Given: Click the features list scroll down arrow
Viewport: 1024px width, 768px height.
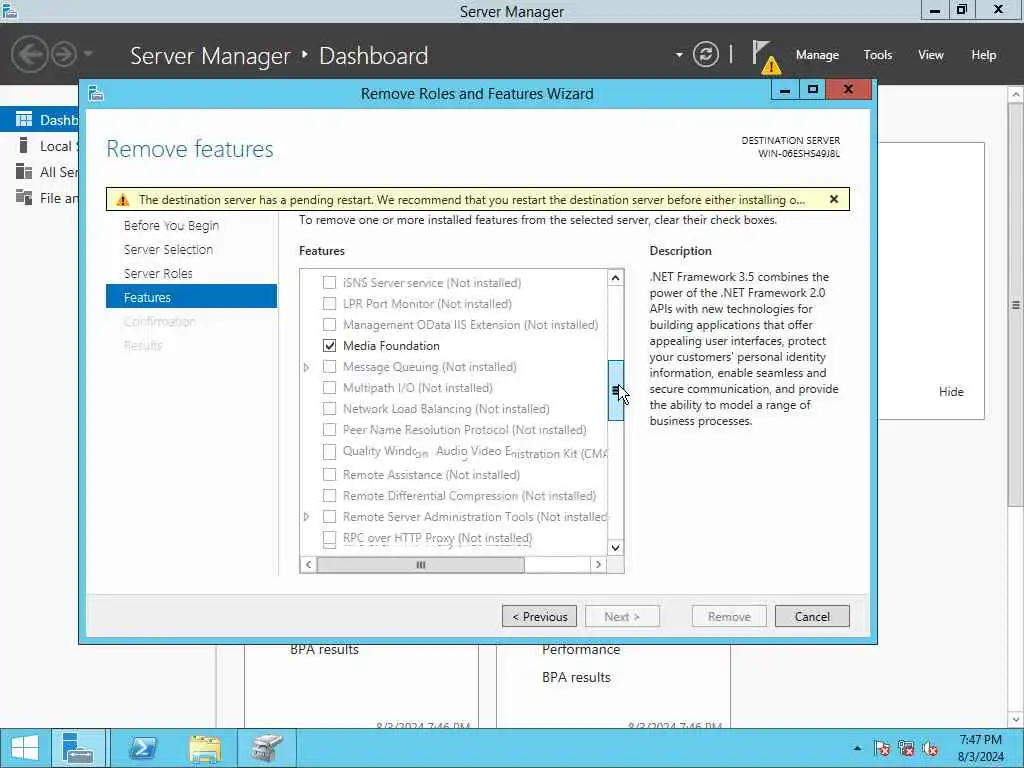Looking at the screenshot, I should tap(615, 547).
